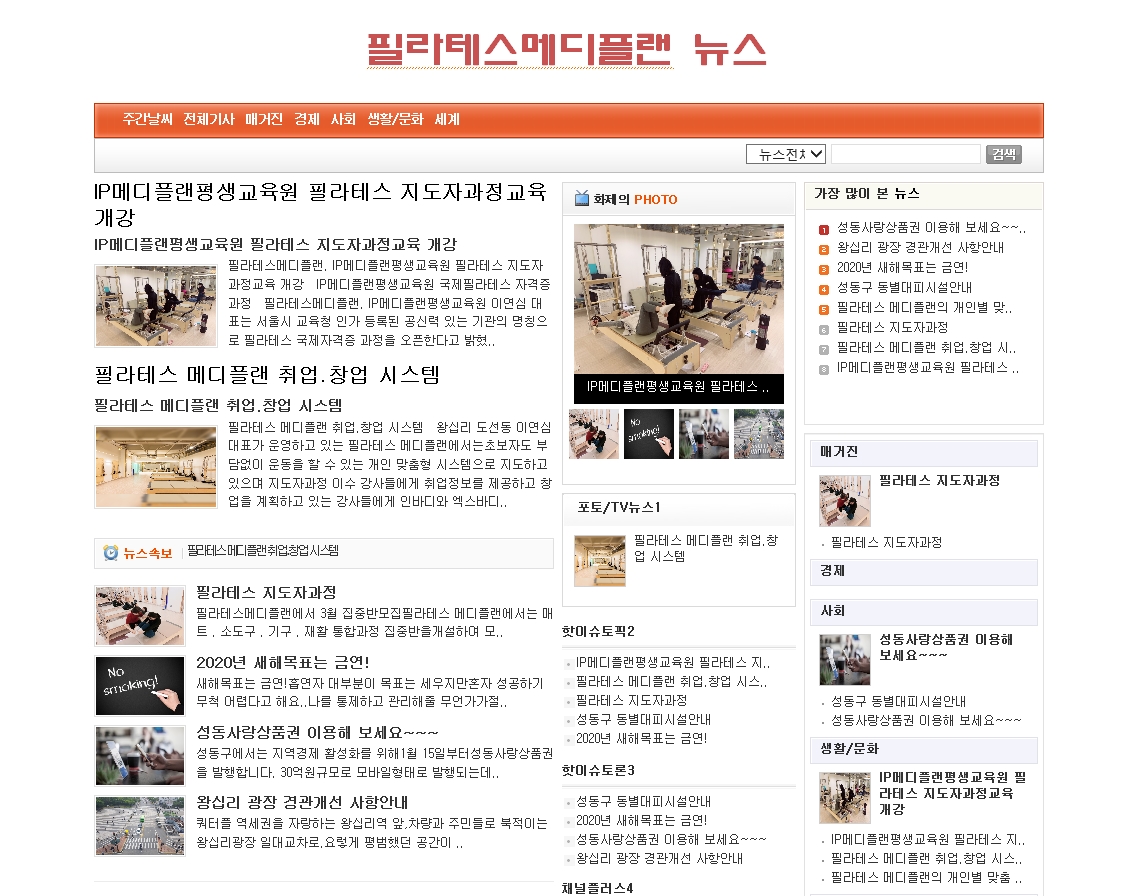Click the search text input field
Screen dimensions: 1126x896
(905, 154)
